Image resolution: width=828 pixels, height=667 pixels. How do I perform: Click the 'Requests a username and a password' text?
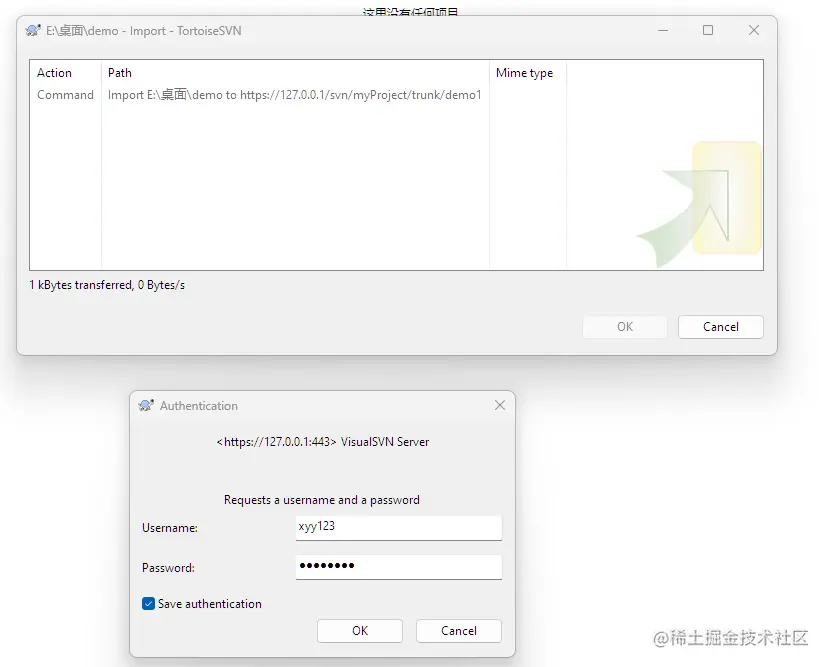tap(322, 500)
